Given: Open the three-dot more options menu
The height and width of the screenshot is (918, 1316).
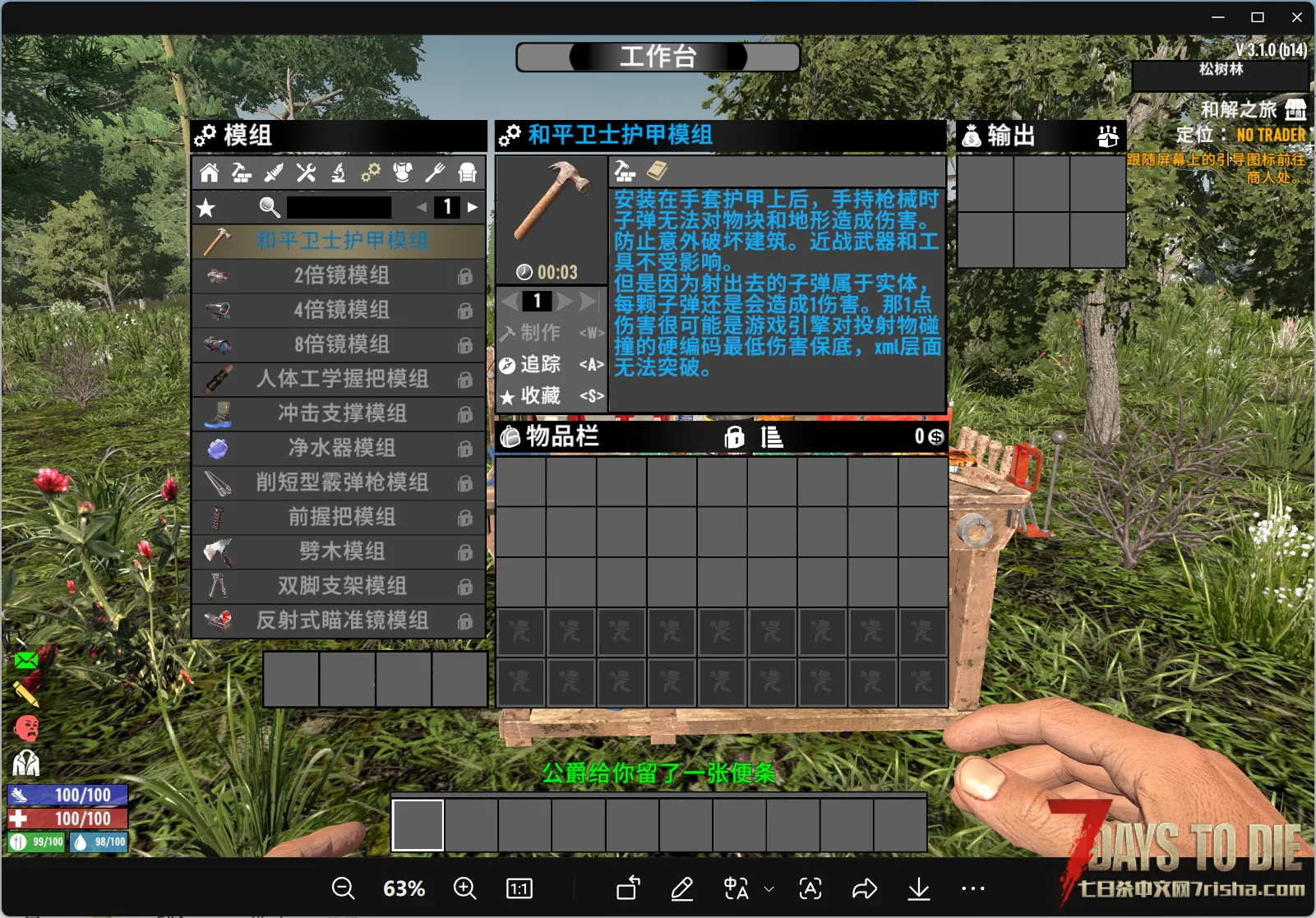Looking at the screenshot, I should coord(973,888).
